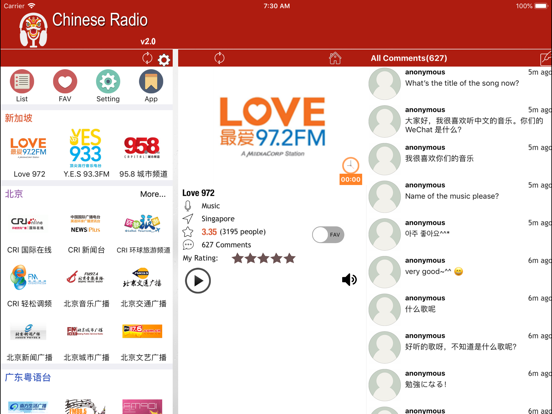Click the white gear icon in the left panel header
Viewport: 552px width, 414px height.
(164, 59)
